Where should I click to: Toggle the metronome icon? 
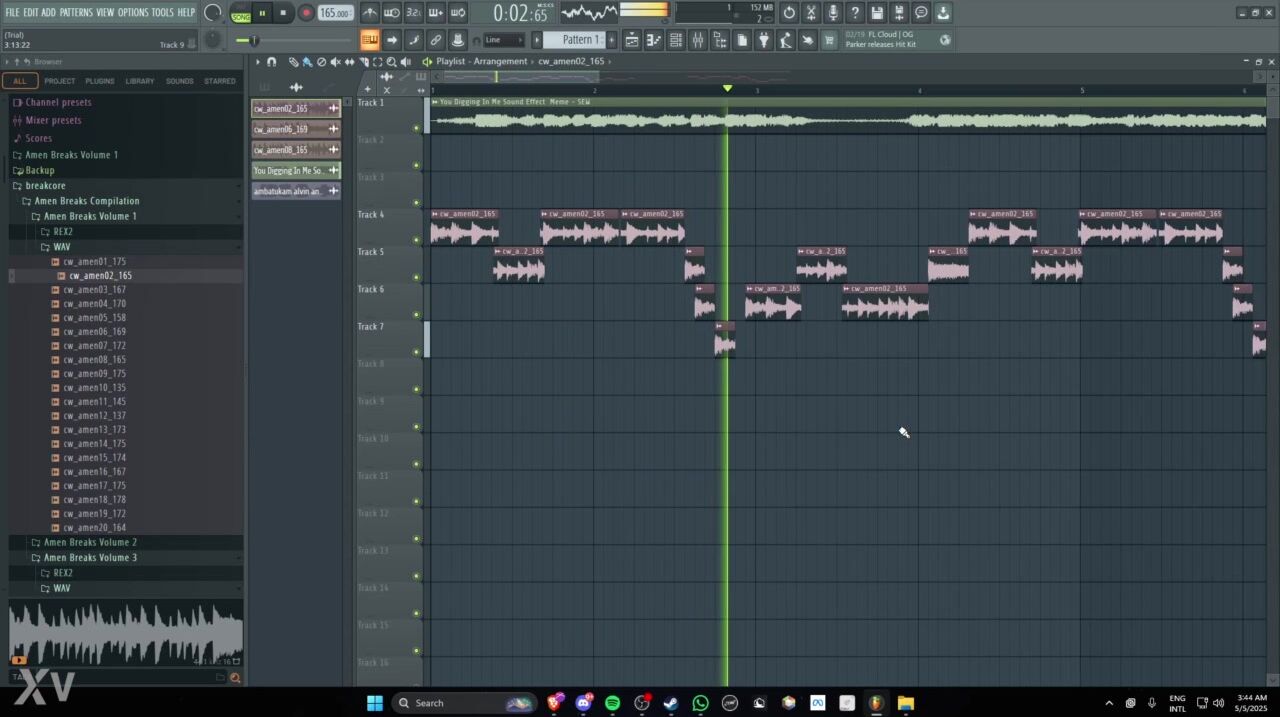[x=370, y=13]
